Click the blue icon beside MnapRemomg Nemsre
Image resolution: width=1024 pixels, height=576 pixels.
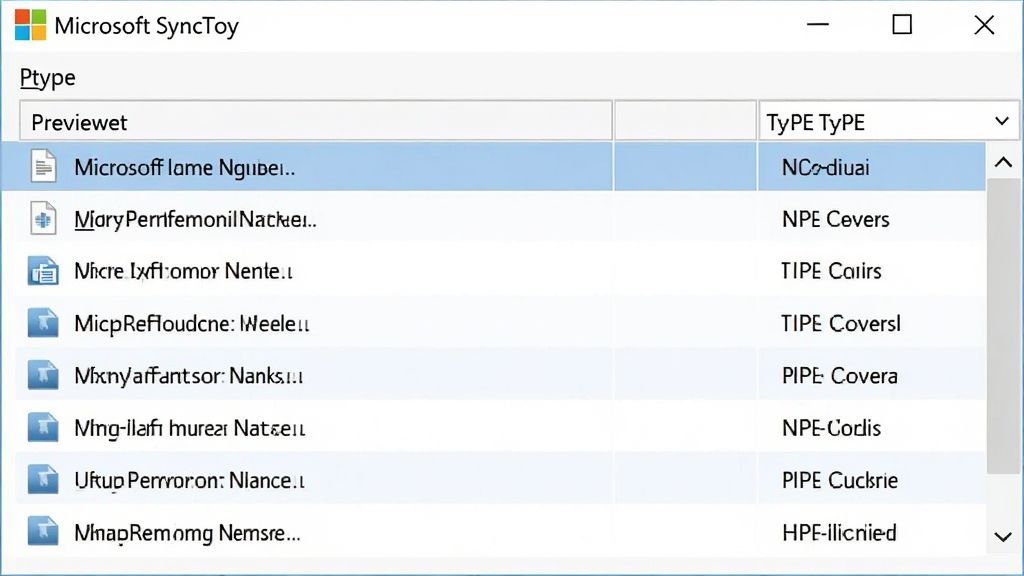point(43,532)
